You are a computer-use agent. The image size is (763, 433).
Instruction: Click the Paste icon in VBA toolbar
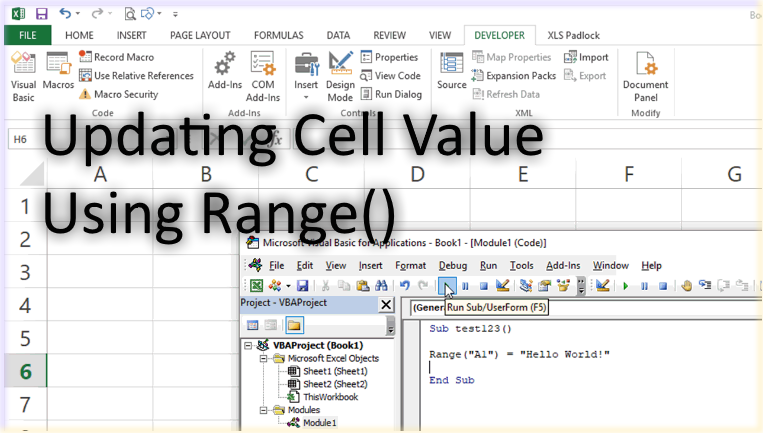[363, 286]
